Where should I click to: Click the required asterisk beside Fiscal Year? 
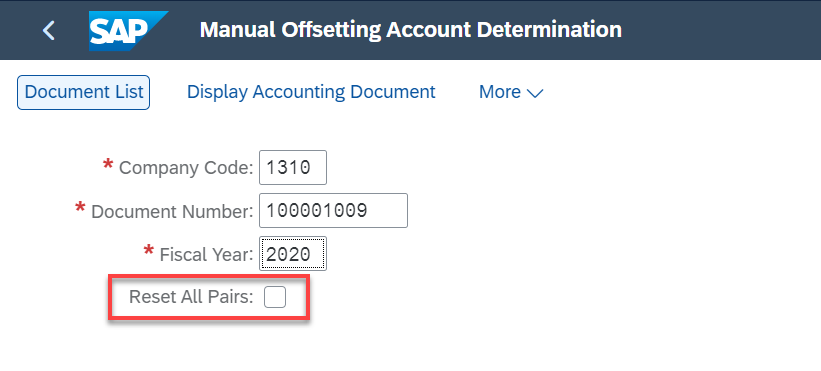point(149,251)
